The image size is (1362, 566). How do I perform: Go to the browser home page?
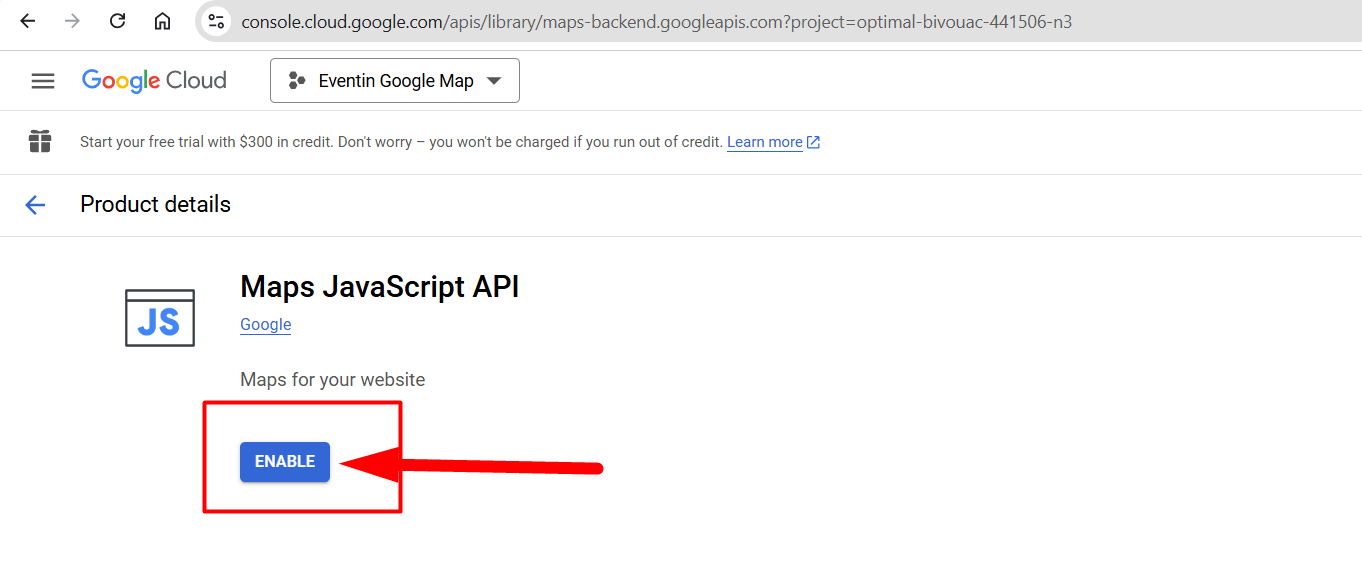162,21
